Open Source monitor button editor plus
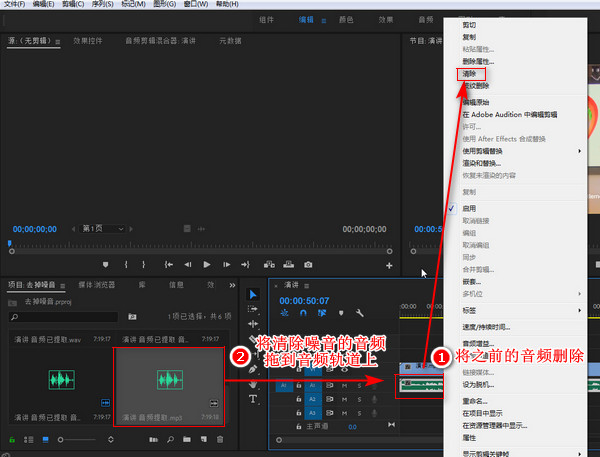This screenshot has height=457, width=600. [389, 266]
